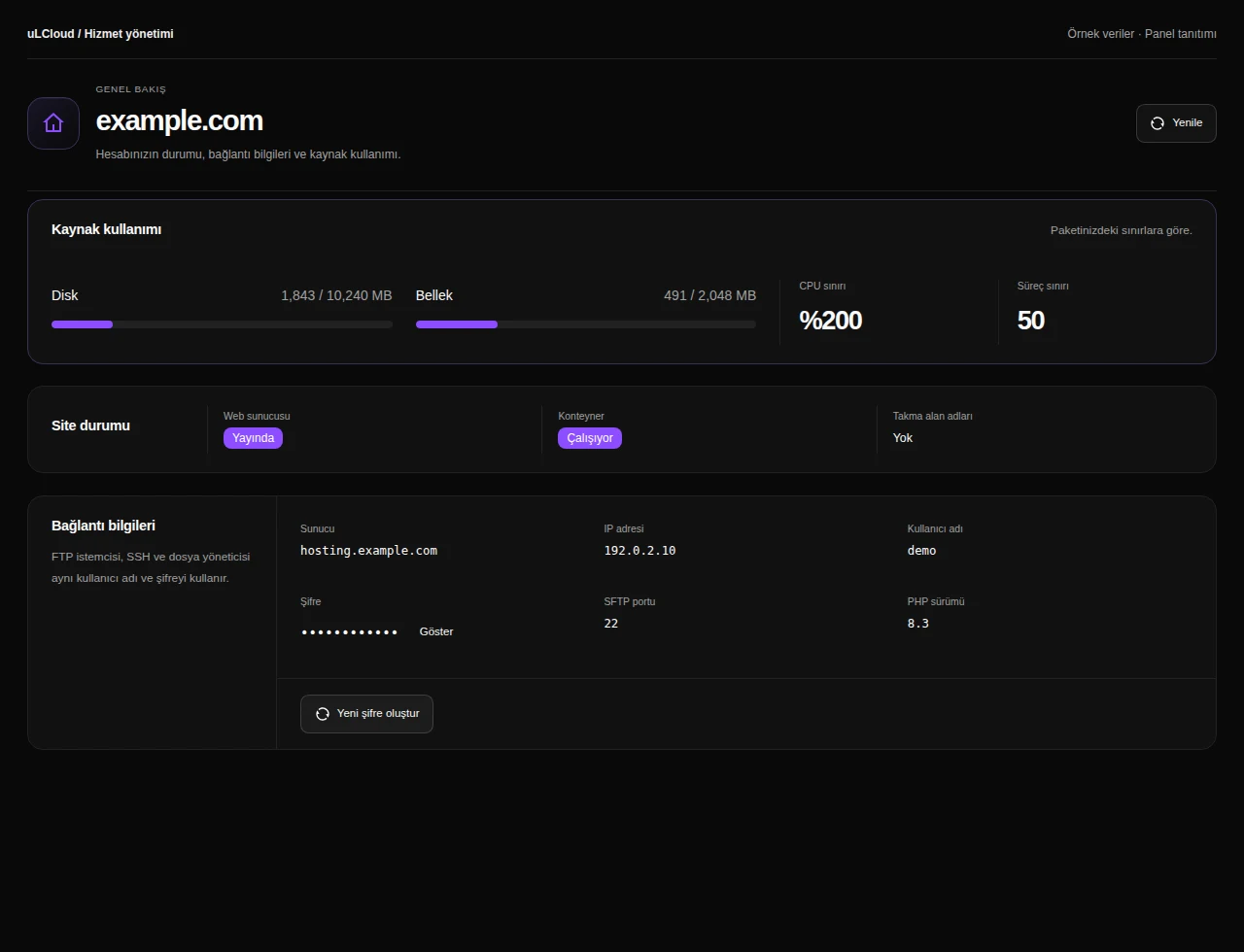Screen dimensions: 1244x952
Task: Click the Konteyner label
Action: click(x=581, y=416)
